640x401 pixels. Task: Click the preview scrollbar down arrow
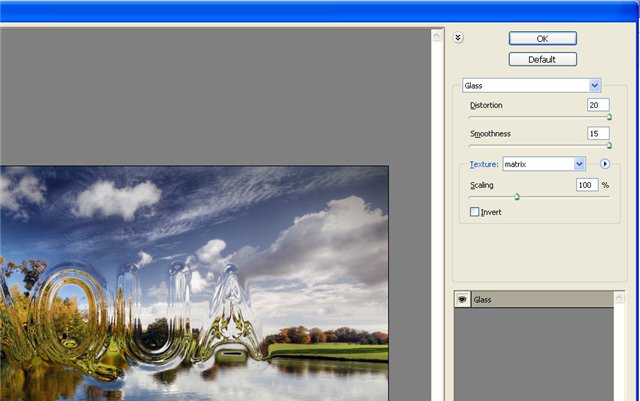click(437, 394)
